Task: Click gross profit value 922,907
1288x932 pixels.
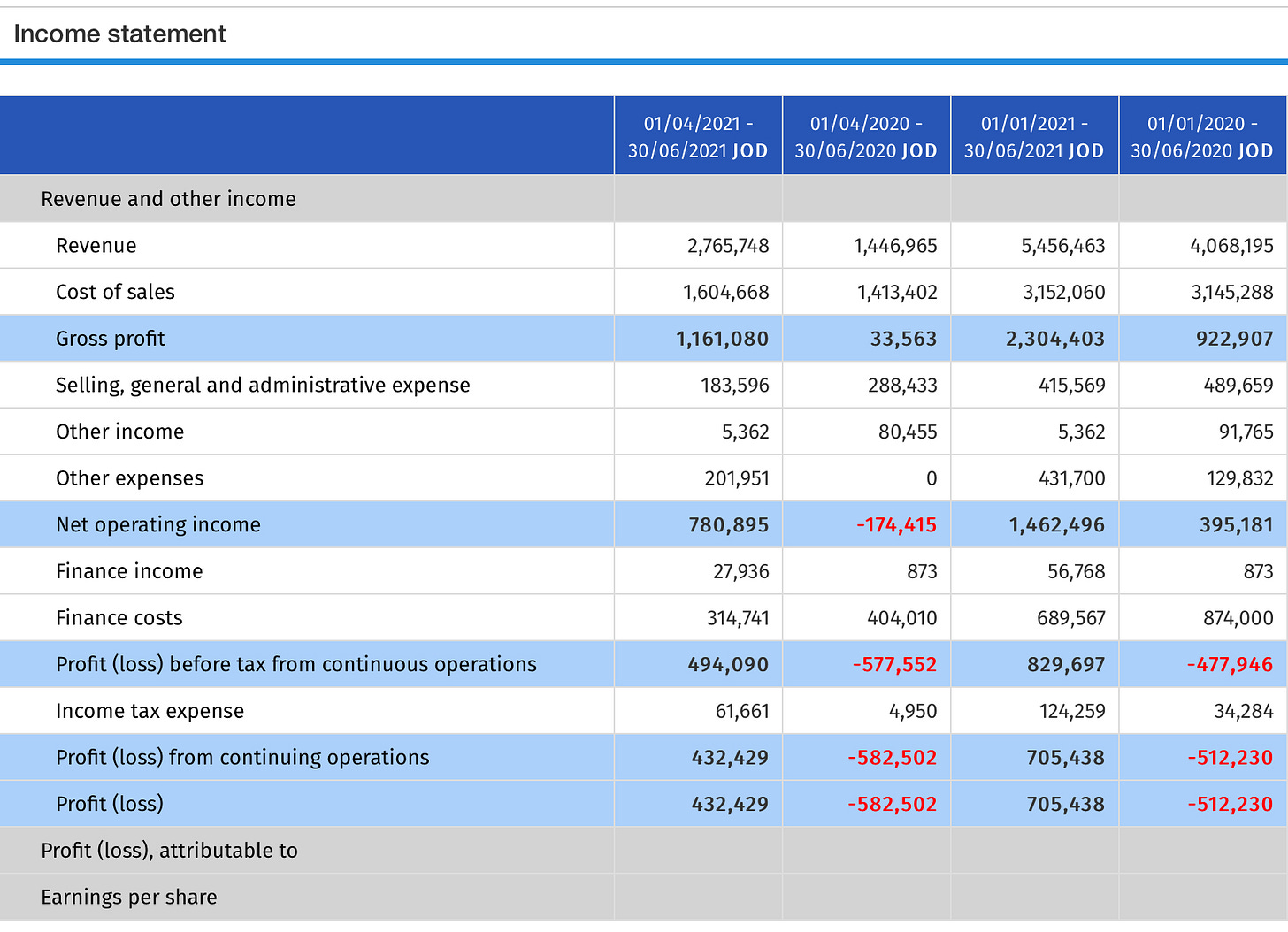Action: click(1235, 339)
